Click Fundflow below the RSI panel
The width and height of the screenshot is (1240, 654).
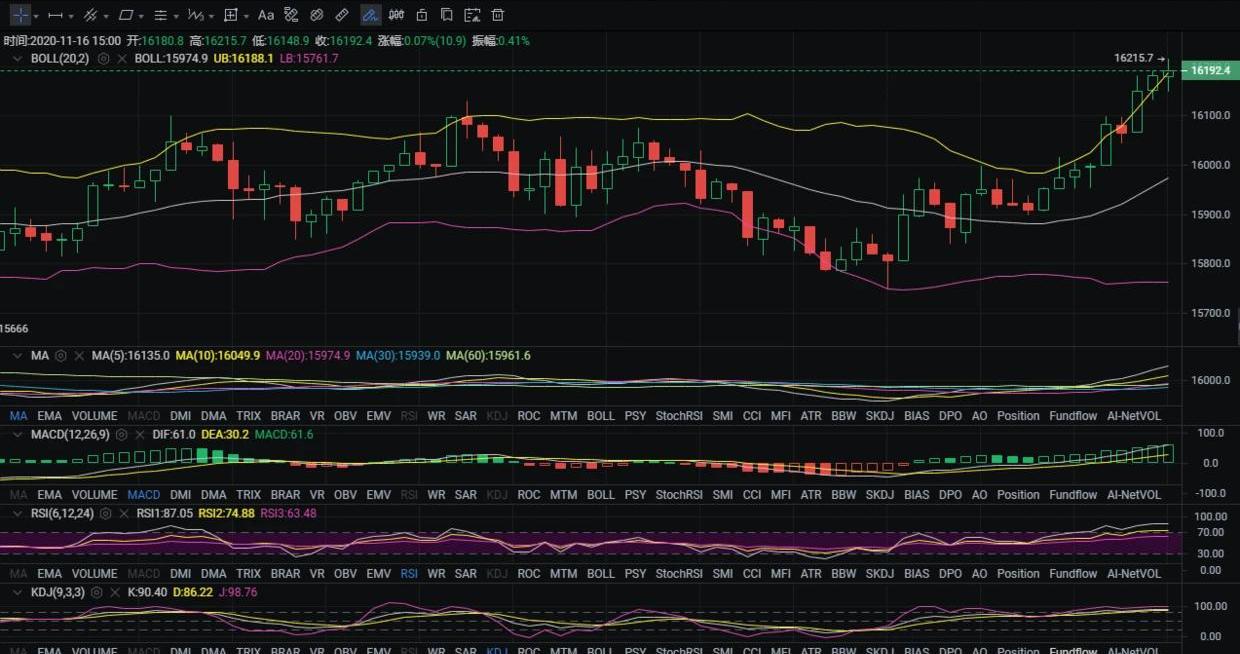[1073, 574]
